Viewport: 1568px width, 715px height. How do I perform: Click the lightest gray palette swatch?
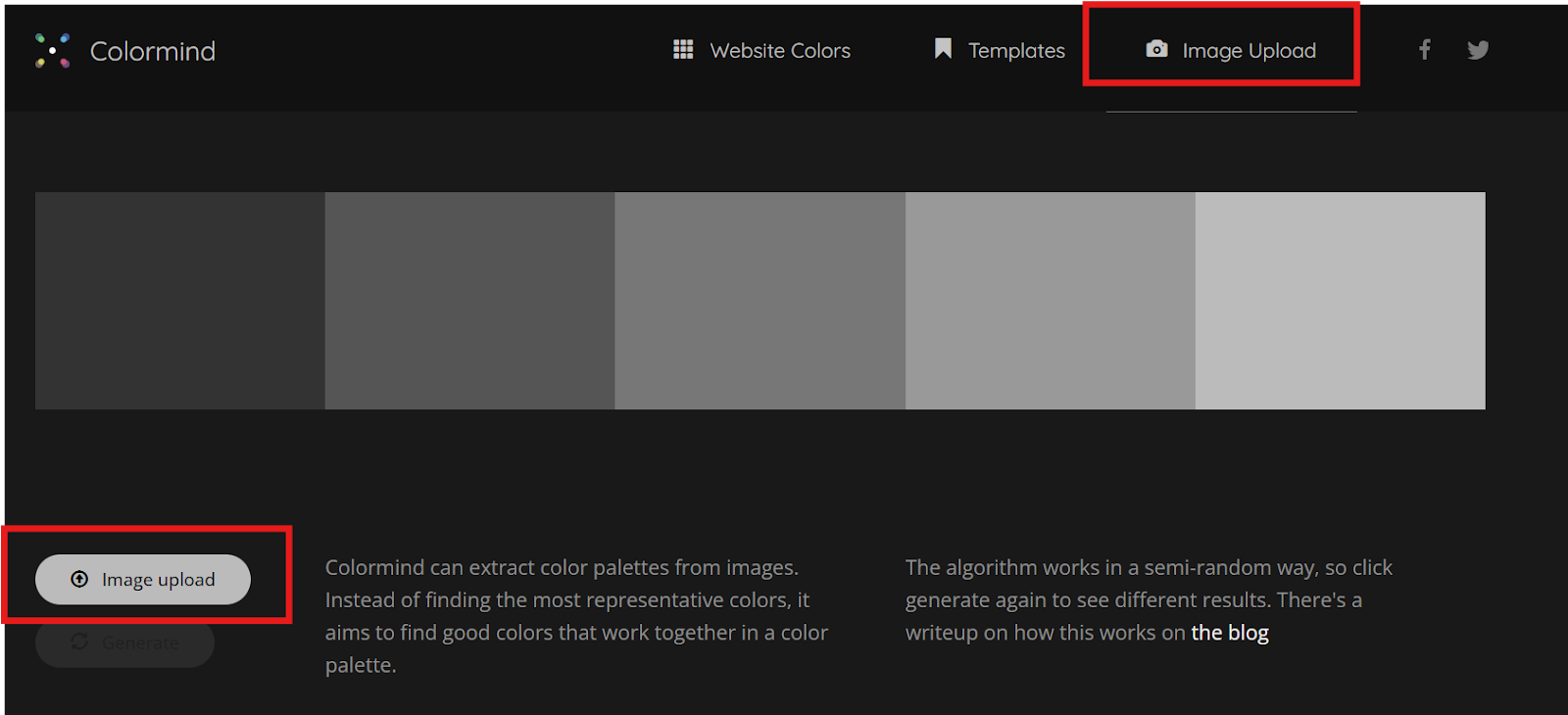coord(1340,301)
